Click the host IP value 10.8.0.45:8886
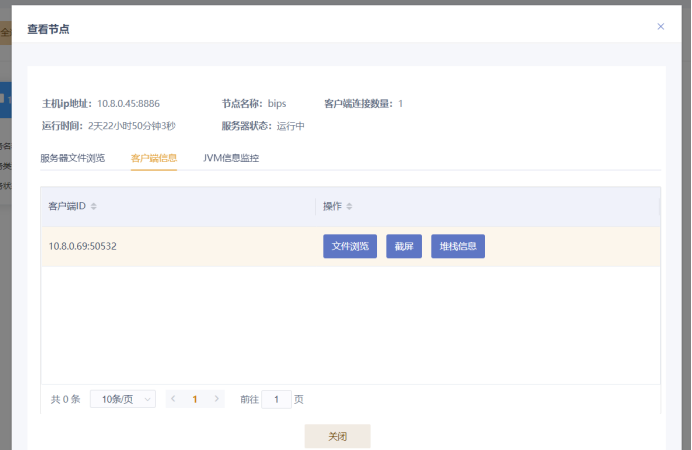 [x=128, y=103]
